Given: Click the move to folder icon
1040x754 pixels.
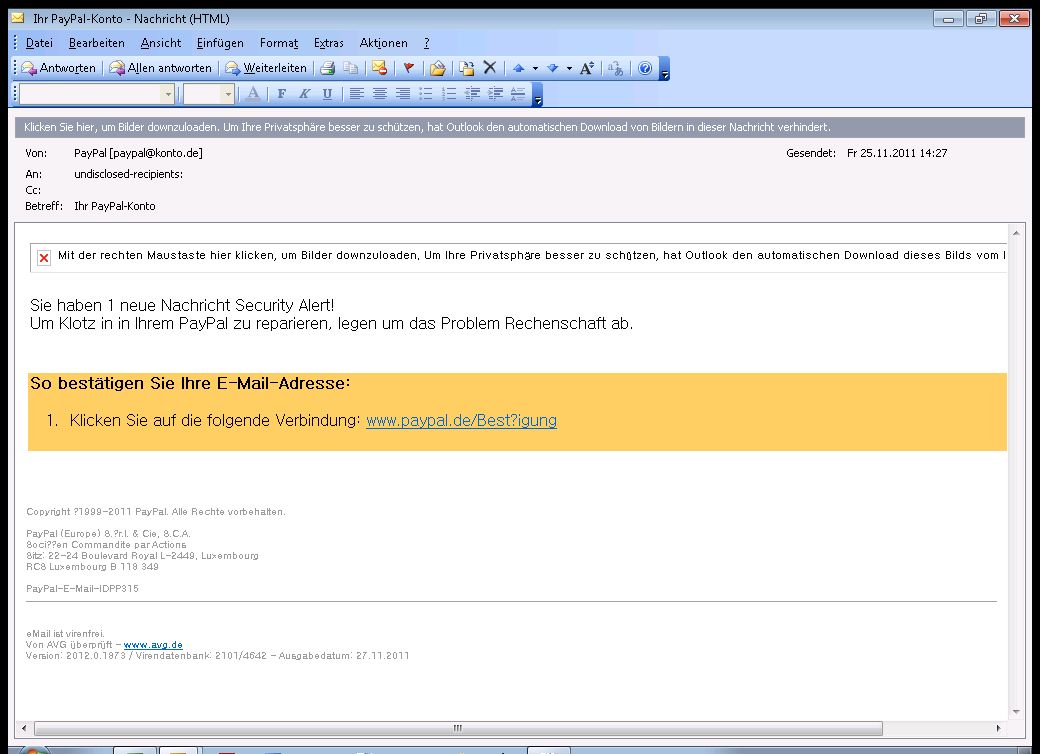Looking at the screenshot, I should point(466,68).
